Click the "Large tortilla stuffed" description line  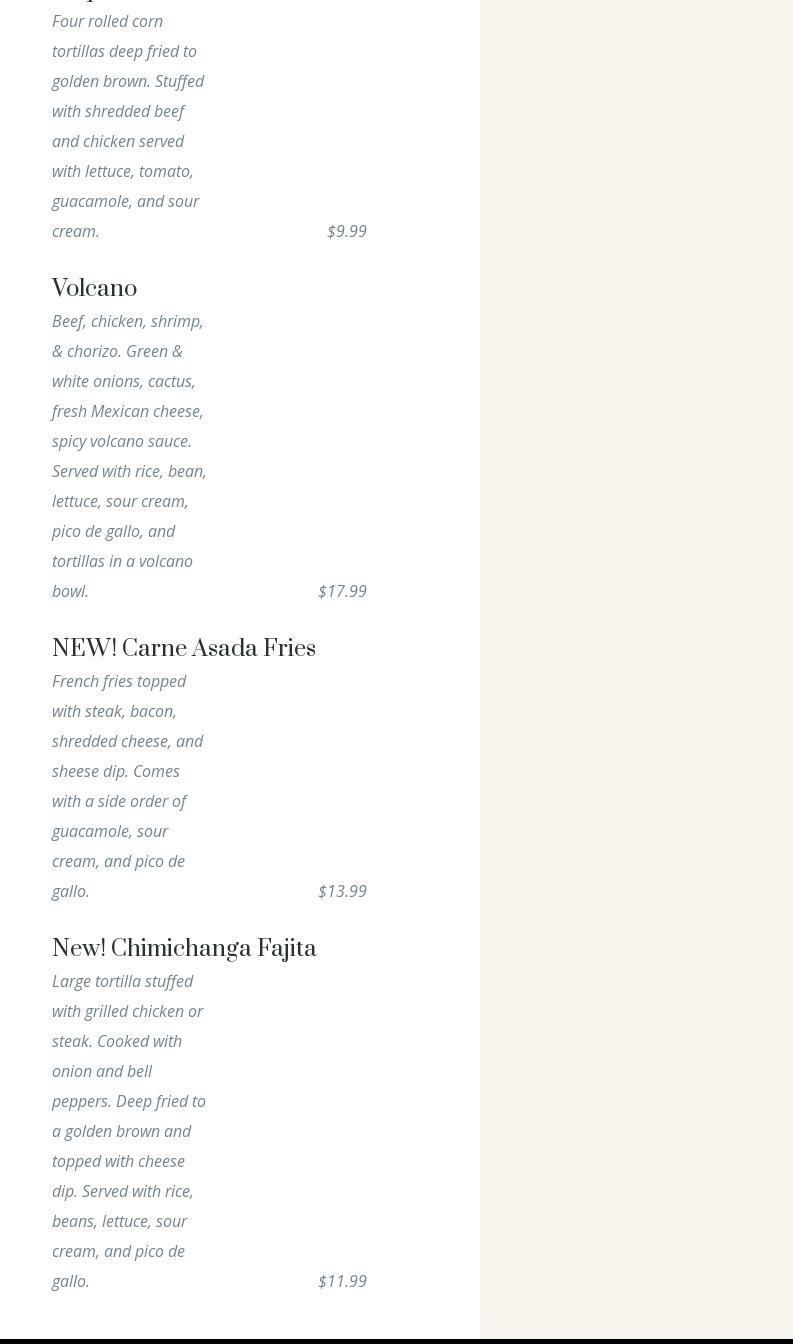[x=122, y=981]
